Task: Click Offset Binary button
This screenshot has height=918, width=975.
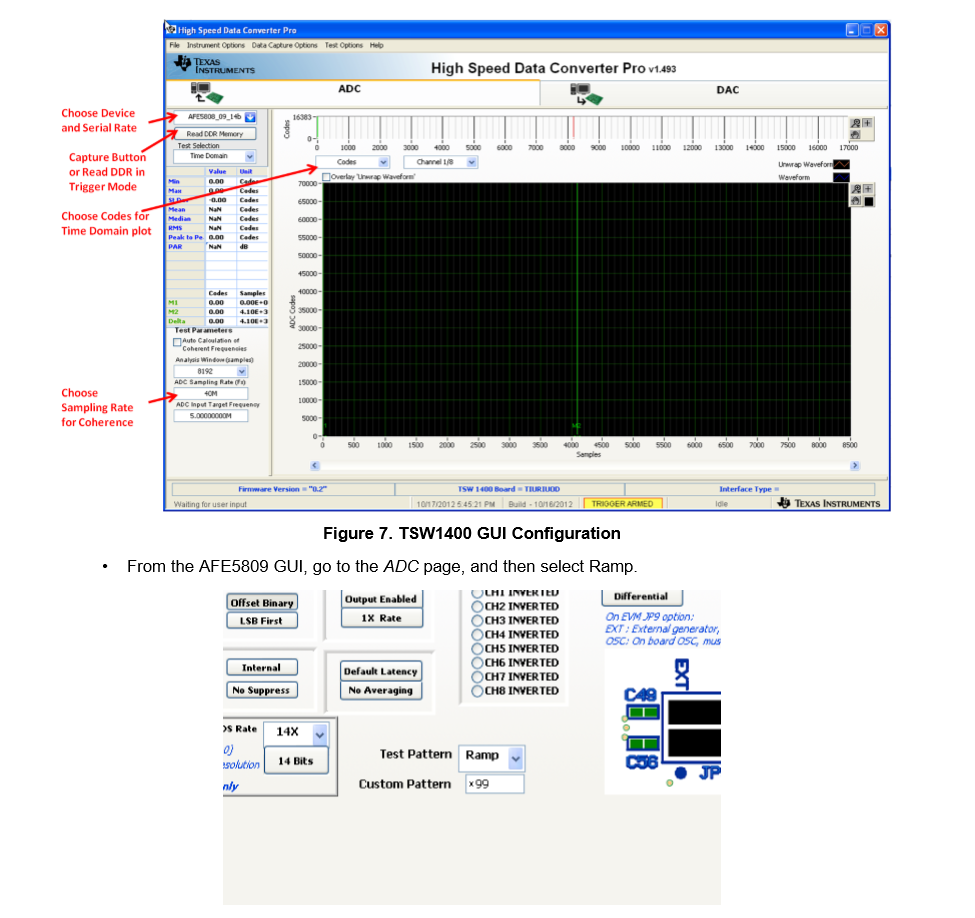Action: click(x=262, y=603)
